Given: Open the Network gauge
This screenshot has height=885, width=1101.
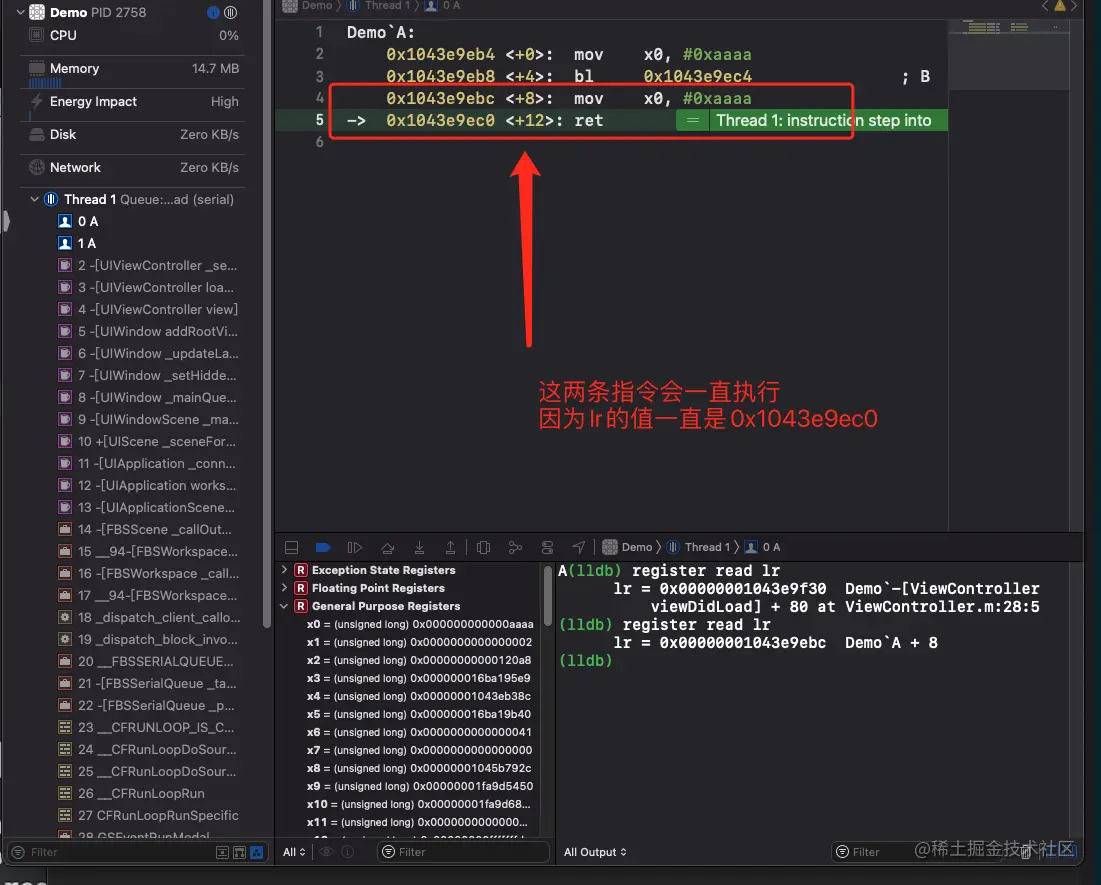Looking at the screenshot, I should 133,167.
